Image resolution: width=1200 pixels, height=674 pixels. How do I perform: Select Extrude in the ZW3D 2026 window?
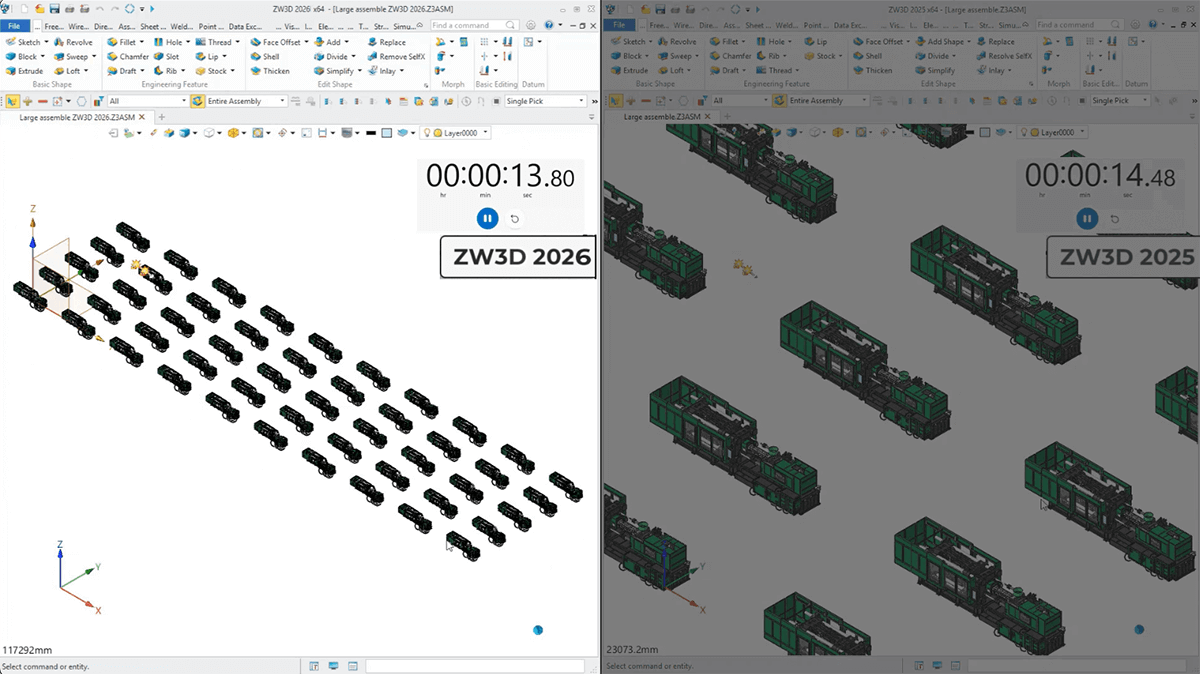30,71
